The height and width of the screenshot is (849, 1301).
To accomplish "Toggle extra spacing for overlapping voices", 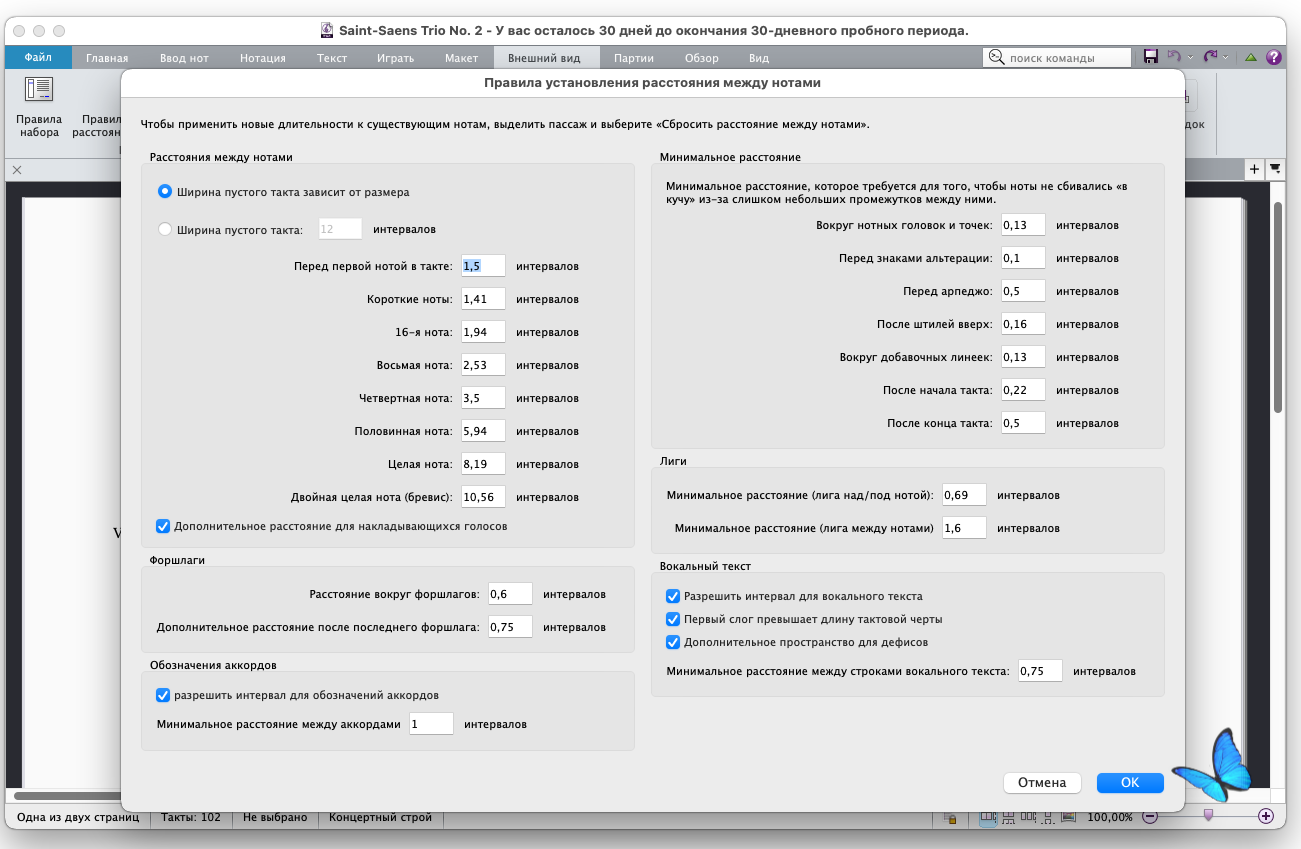I will pos(163,526).
